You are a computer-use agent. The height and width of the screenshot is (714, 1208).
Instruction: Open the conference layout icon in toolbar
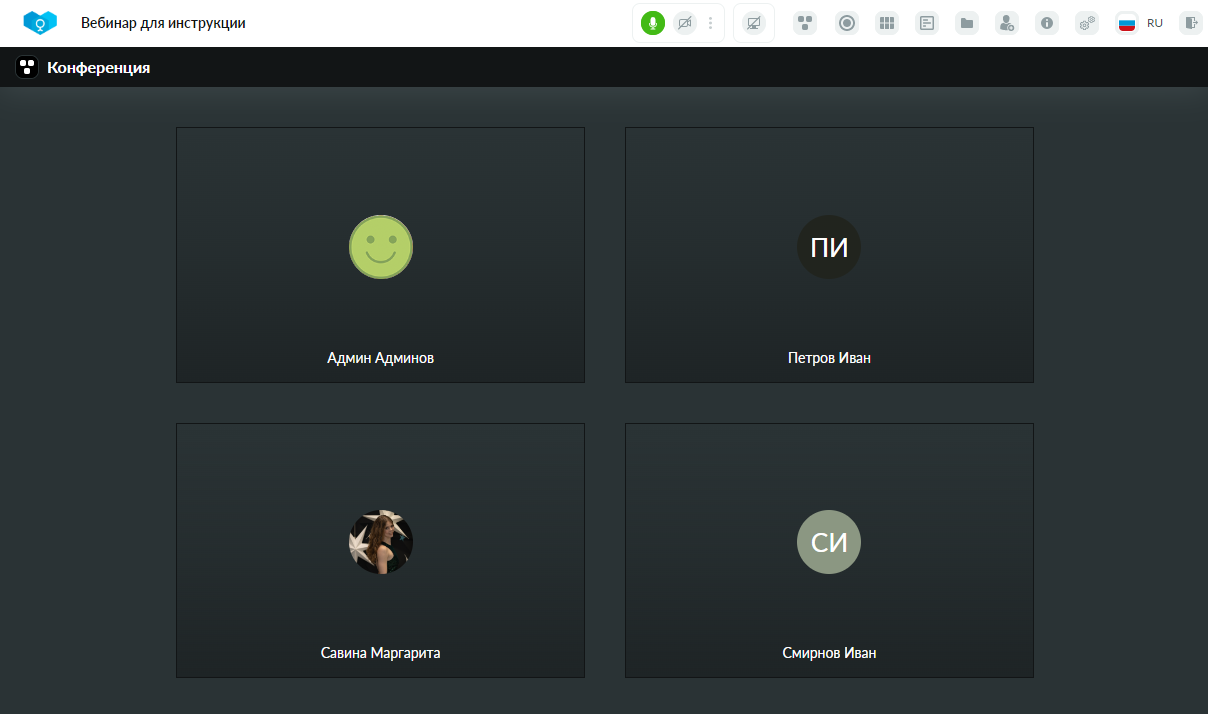[x=805, y=23]
